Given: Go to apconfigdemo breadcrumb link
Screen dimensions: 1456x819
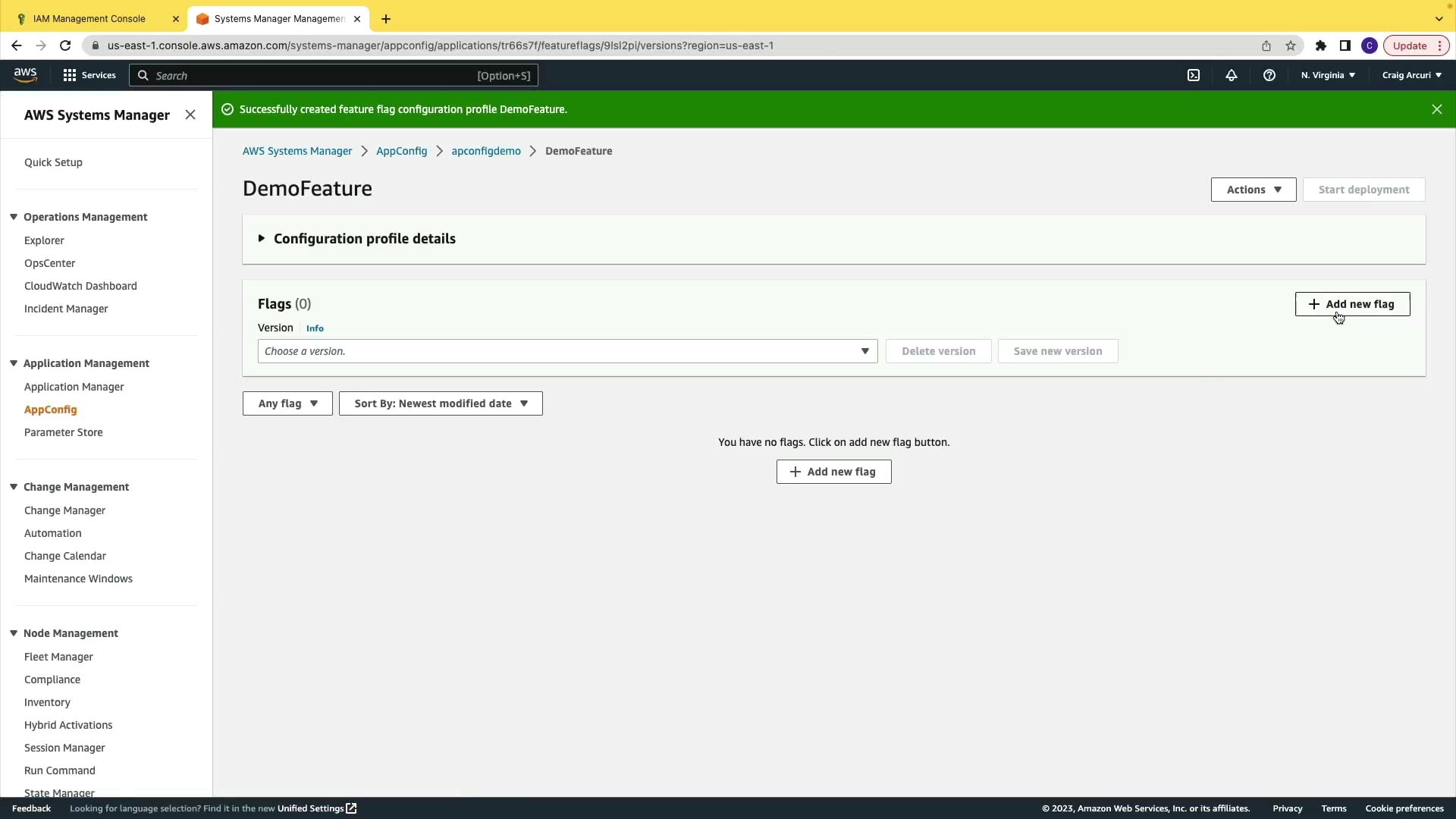Looking at the screenshot, I should click(486, 151).
